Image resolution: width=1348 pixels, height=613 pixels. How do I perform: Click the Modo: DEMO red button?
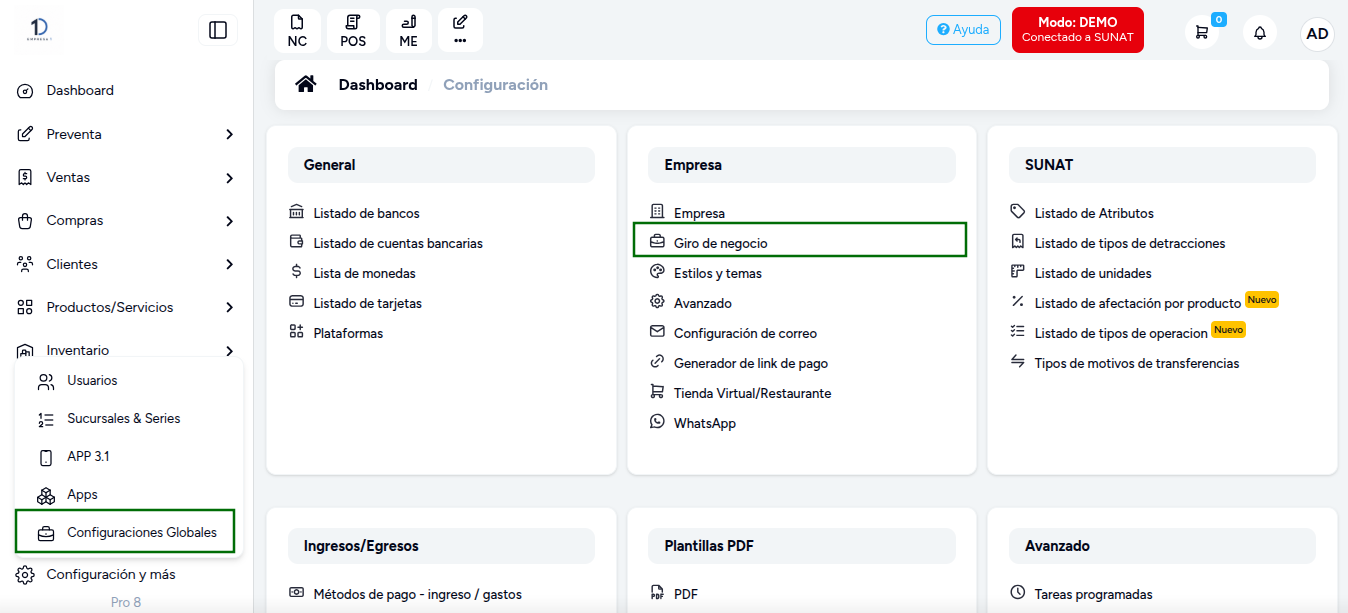[x=1077, y=30]
